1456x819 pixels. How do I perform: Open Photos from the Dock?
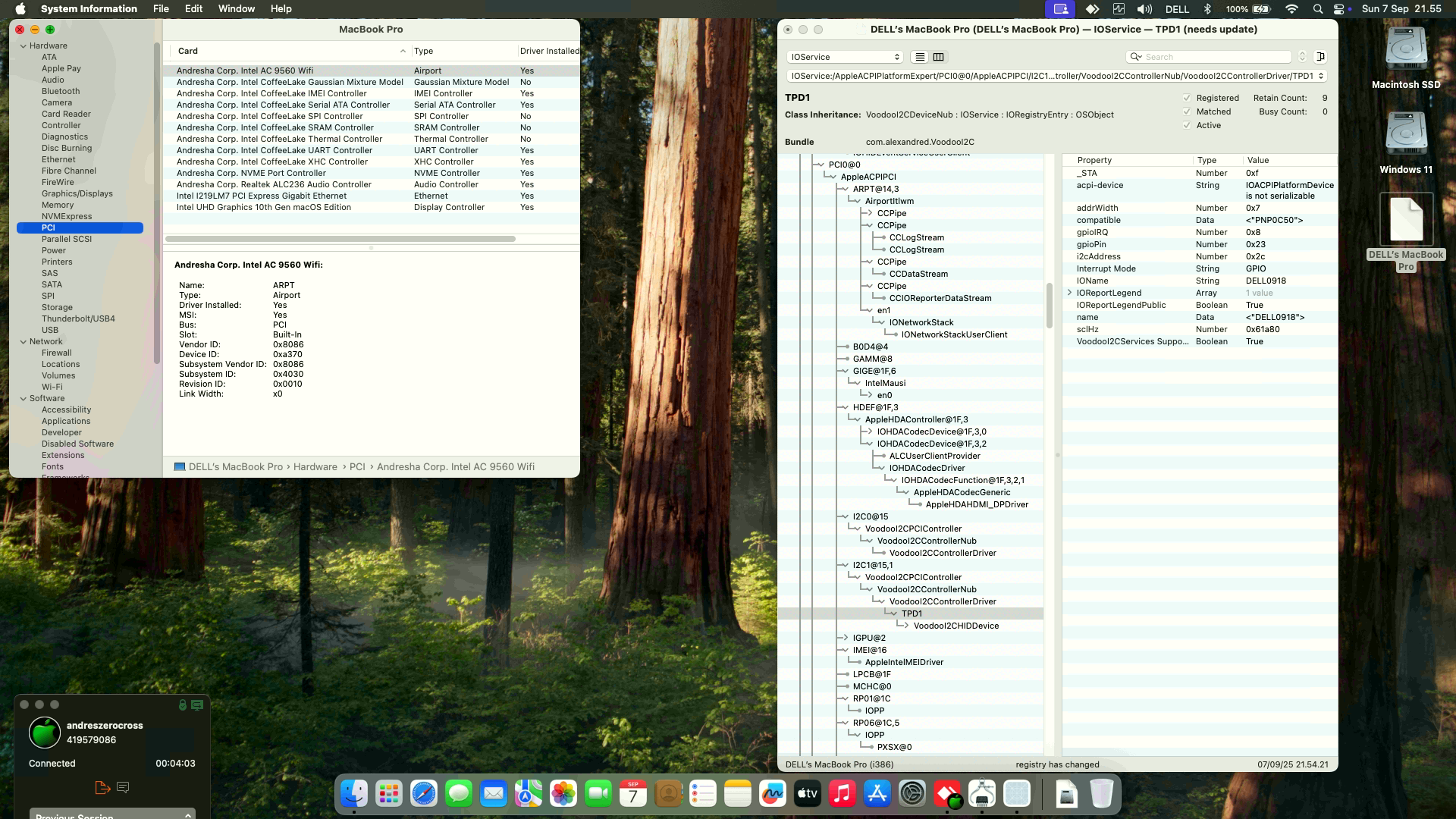click(563, 794)
